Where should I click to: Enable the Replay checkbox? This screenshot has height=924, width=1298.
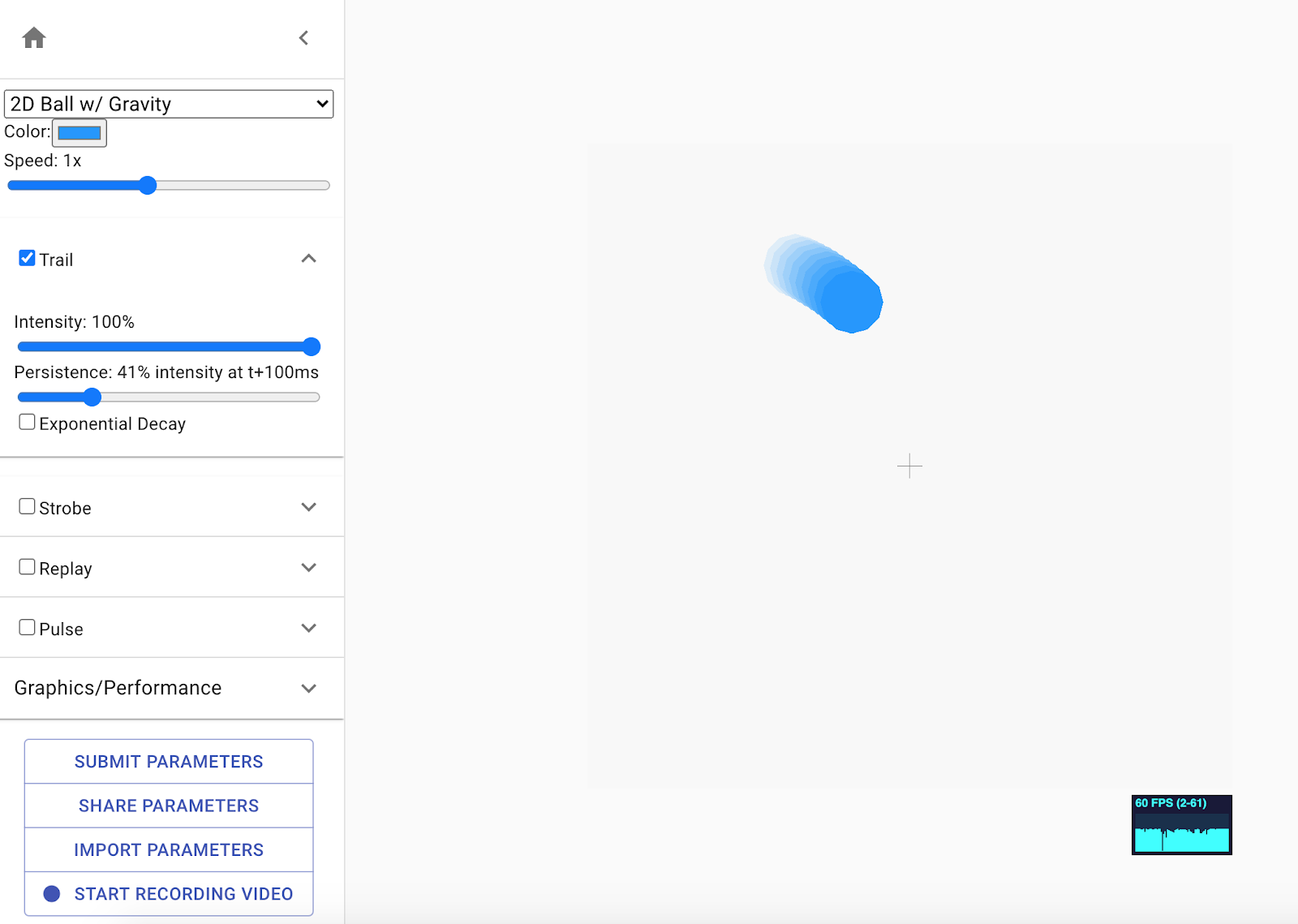[27, 567]
